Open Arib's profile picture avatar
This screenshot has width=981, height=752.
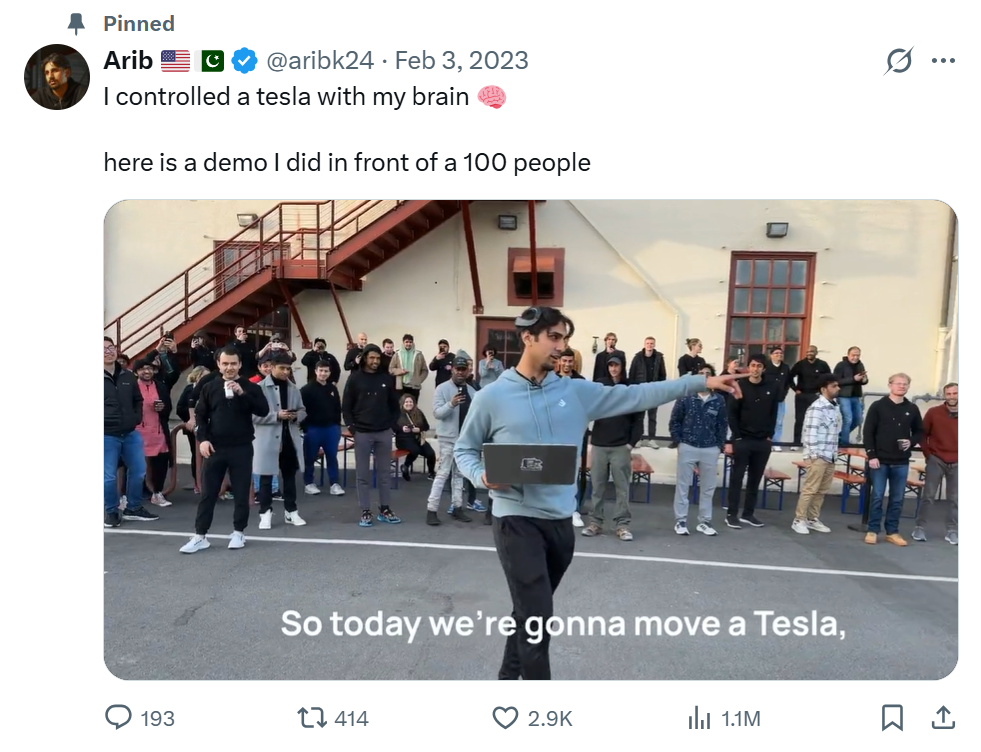point(57,77)
